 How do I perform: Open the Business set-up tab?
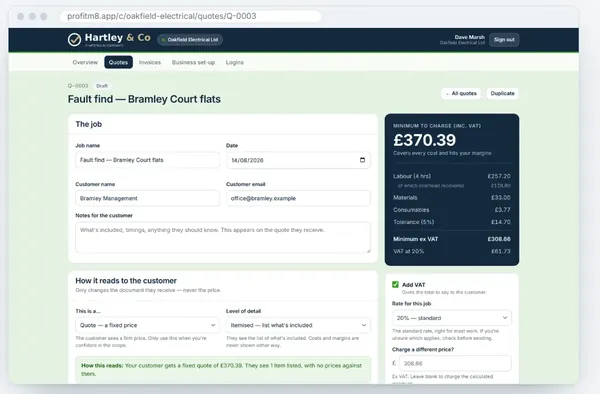[x=193, y=62]
